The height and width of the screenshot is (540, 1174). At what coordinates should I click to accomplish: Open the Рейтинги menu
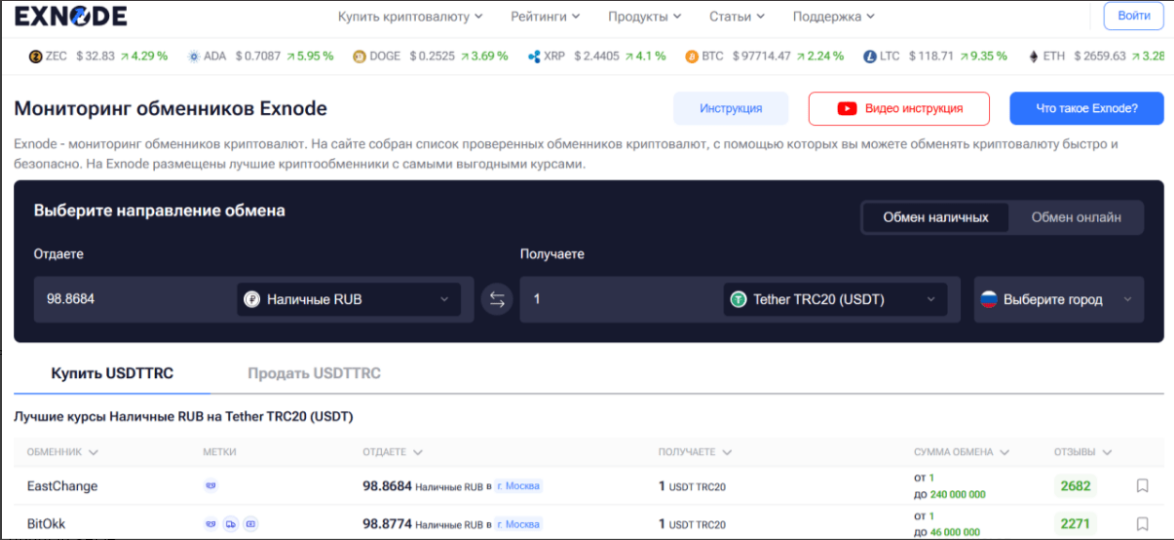point(545,16)
